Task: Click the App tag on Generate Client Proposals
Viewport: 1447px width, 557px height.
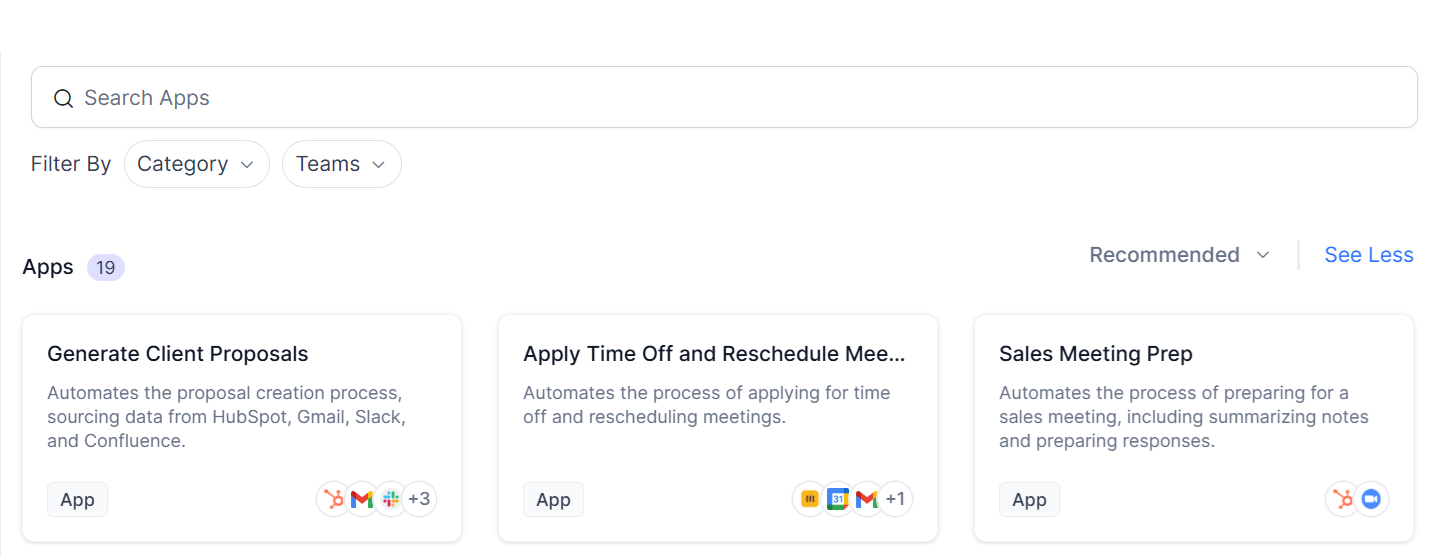Action: (x=77, y=500)
